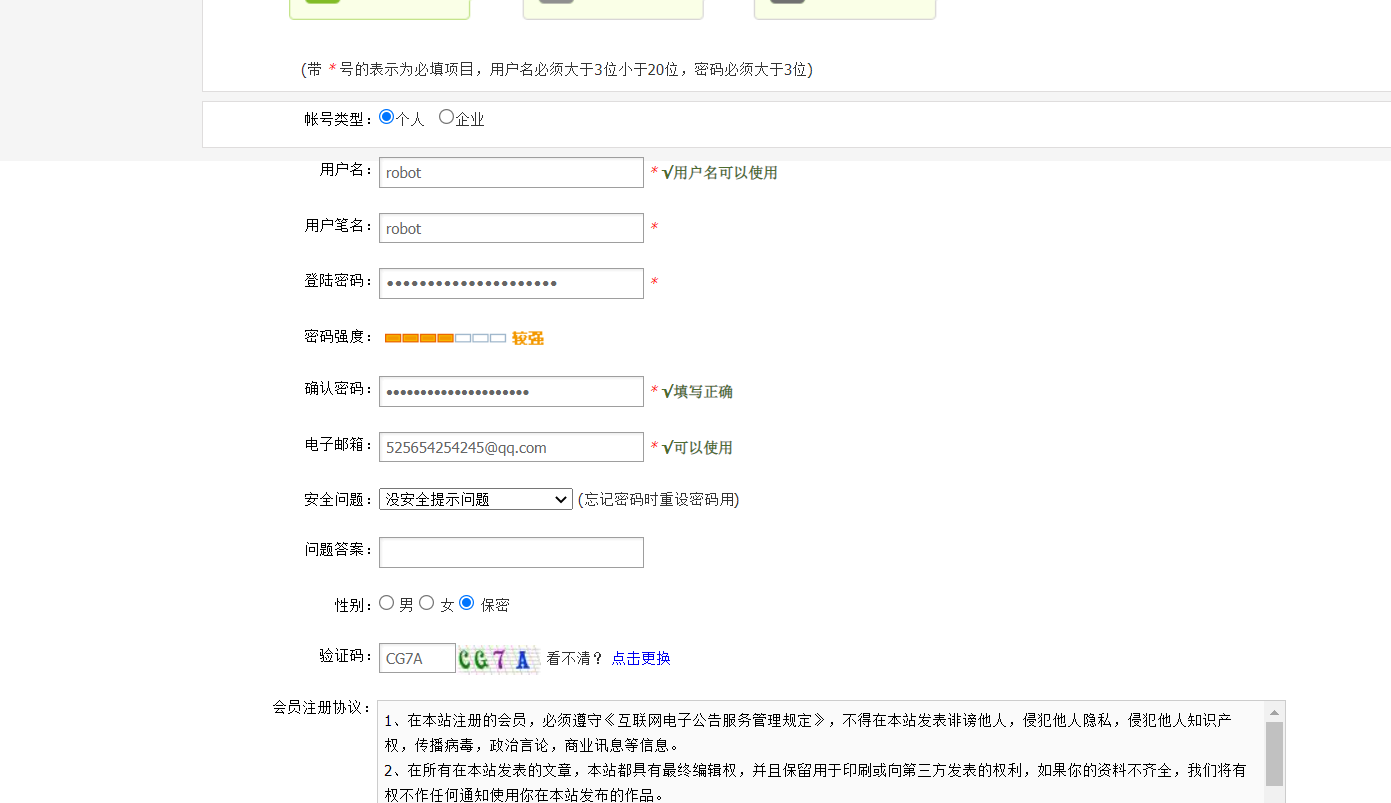Click the checkmark next to 填写正确
The image size is (1391, 803).
coord(670,391)
